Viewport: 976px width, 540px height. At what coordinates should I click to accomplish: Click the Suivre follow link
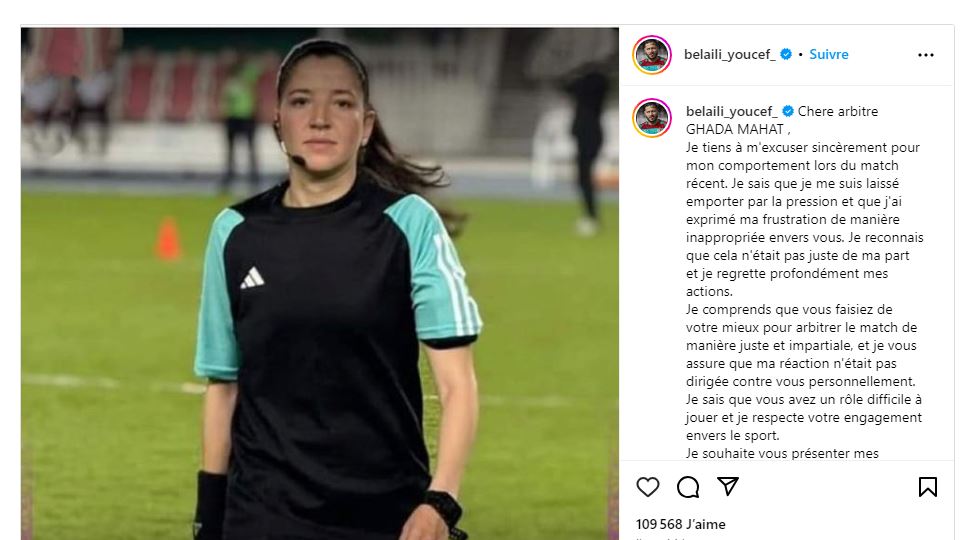(828, 54)
